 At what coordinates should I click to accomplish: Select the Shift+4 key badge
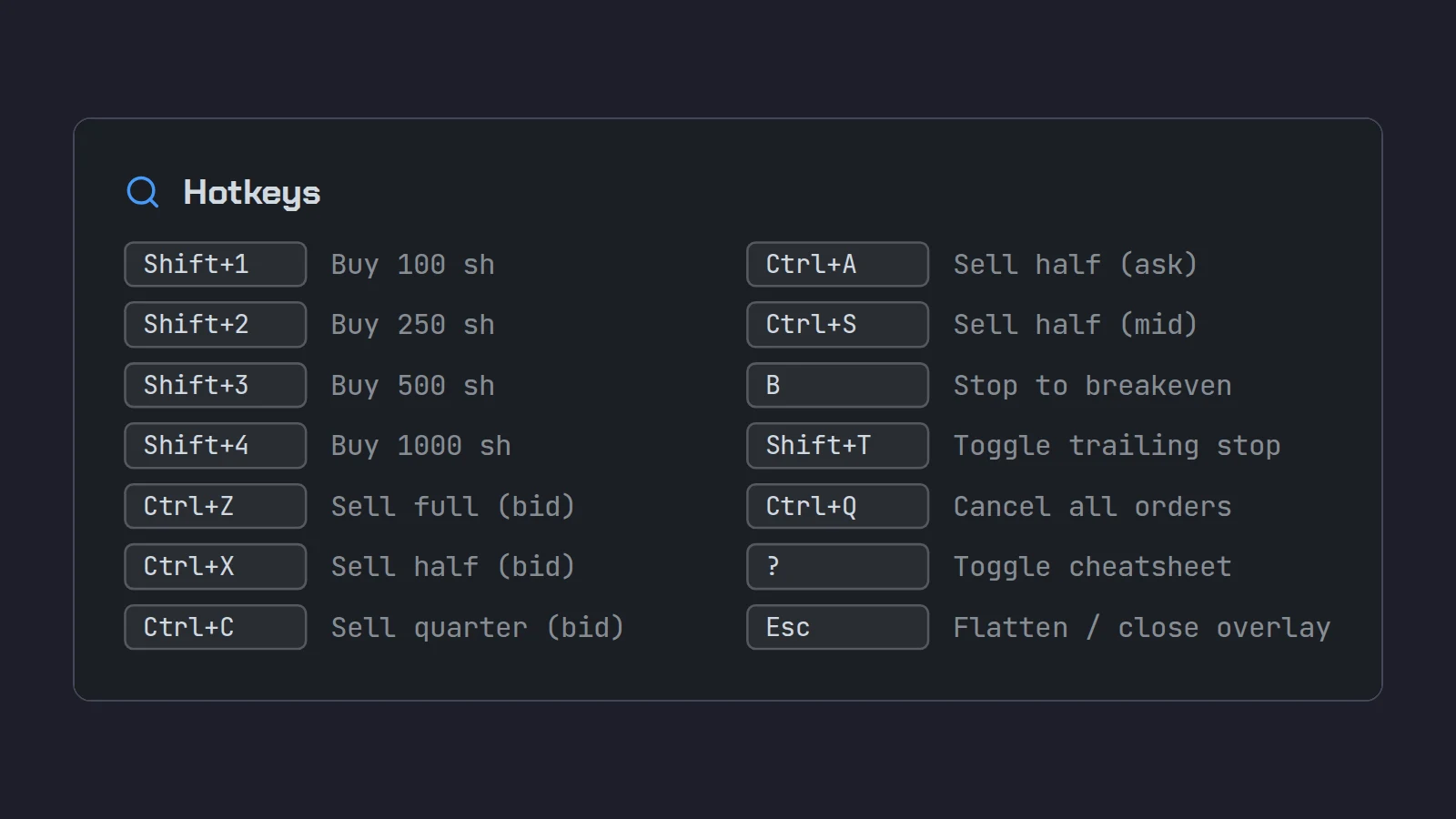click(216, 446)
